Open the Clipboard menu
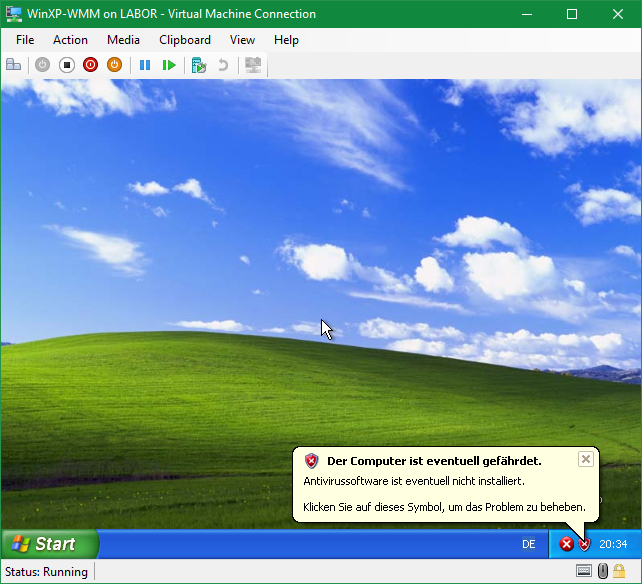This screenshot has height=584, width=642. [185, 40]
